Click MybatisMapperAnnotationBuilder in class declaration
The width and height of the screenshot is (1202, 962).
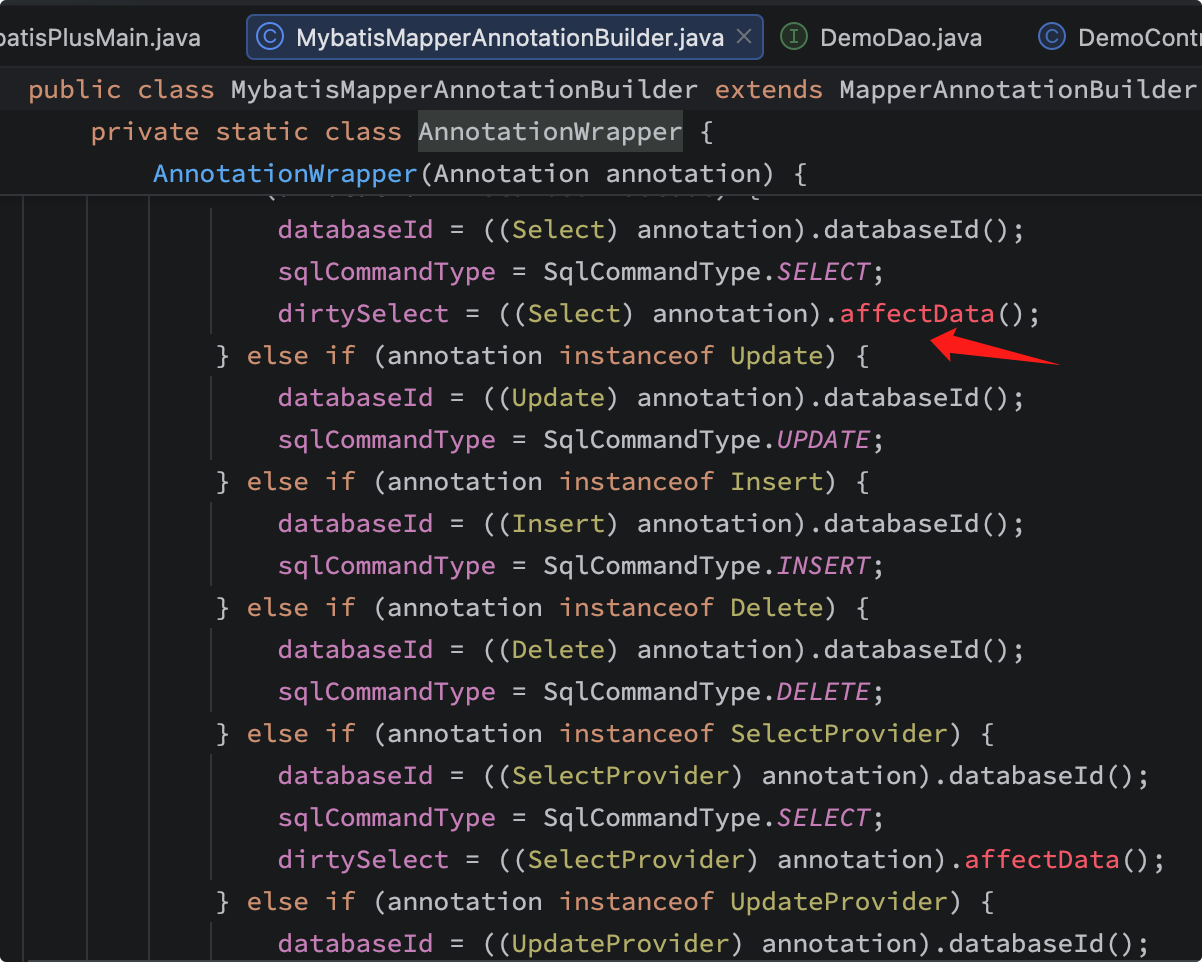point(464,90)
